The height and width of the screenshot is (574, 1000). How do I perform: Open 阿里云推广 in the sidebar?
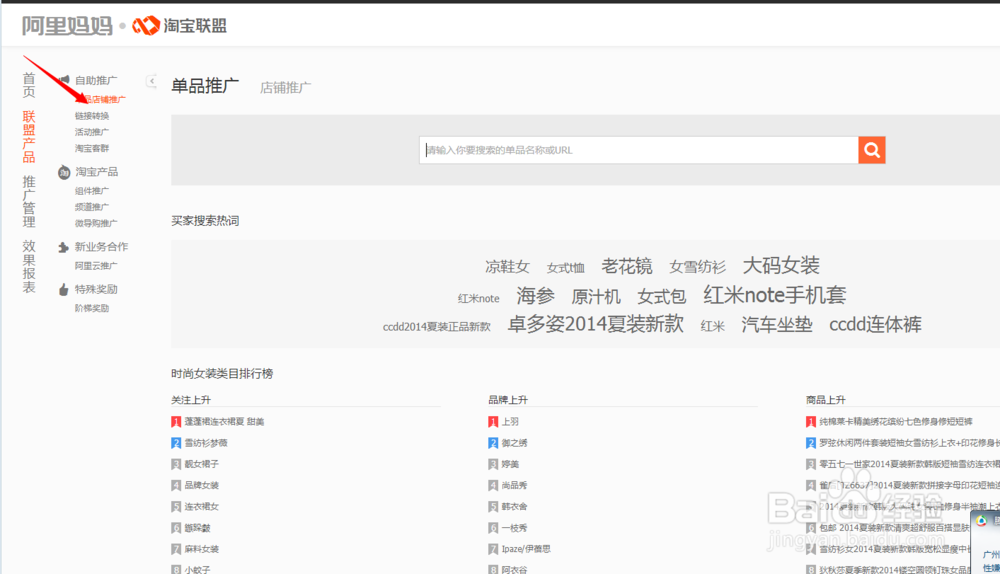(96, 265)
